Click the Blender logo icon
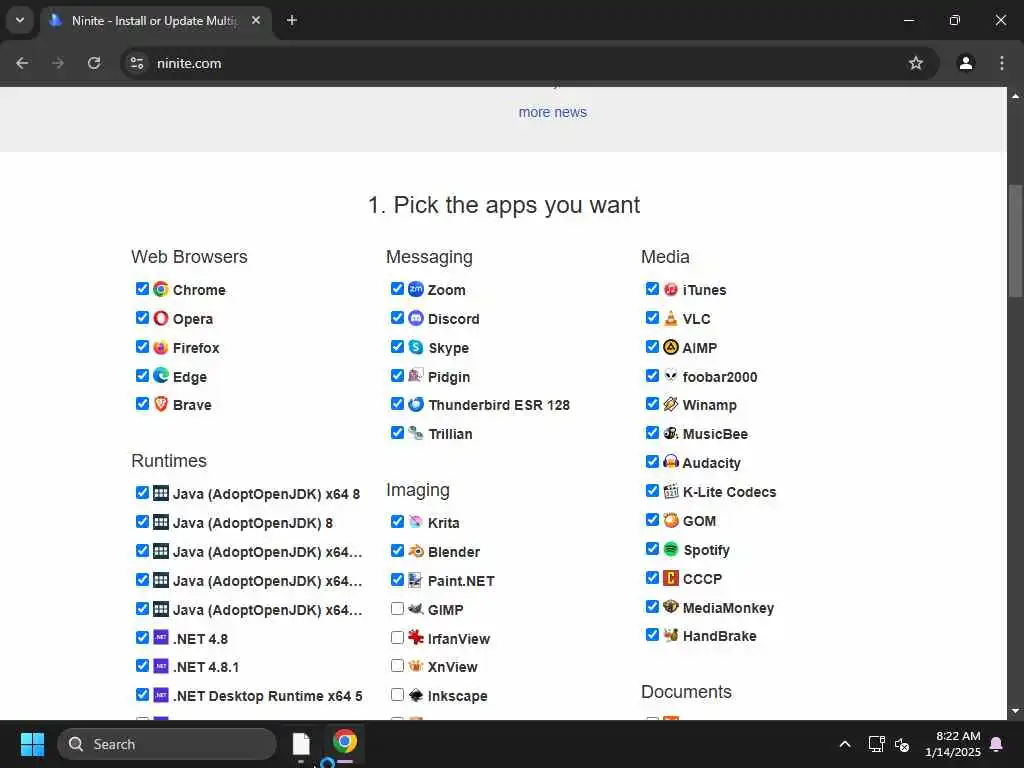The image size is (1024, 768). [416, 551]
